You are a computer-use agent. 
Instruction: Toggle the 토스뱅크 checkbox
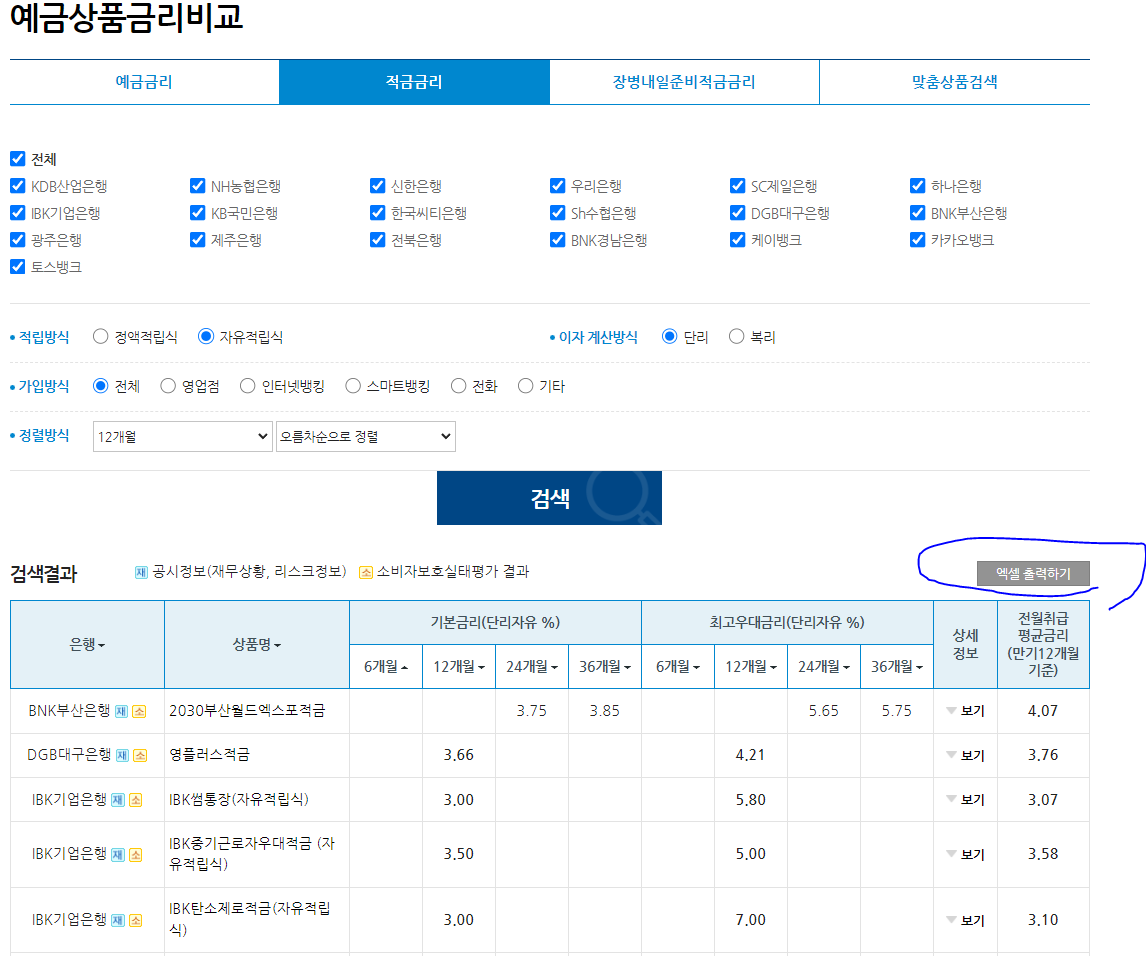[18, 267]
